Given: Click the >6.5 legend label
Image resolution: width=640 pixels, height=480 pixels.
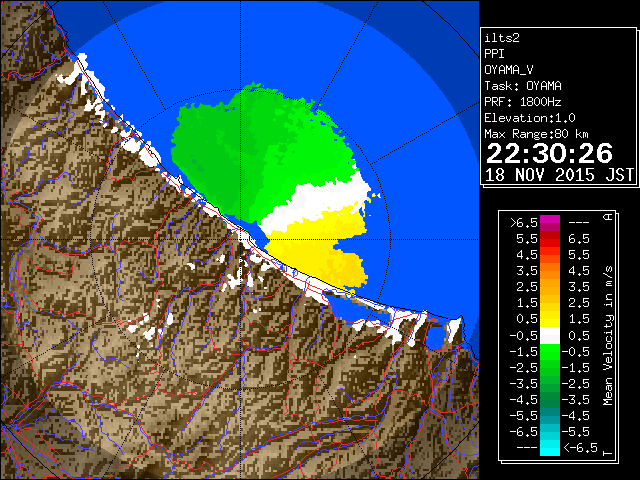Looking at the screenshot, I should (524, 223).
